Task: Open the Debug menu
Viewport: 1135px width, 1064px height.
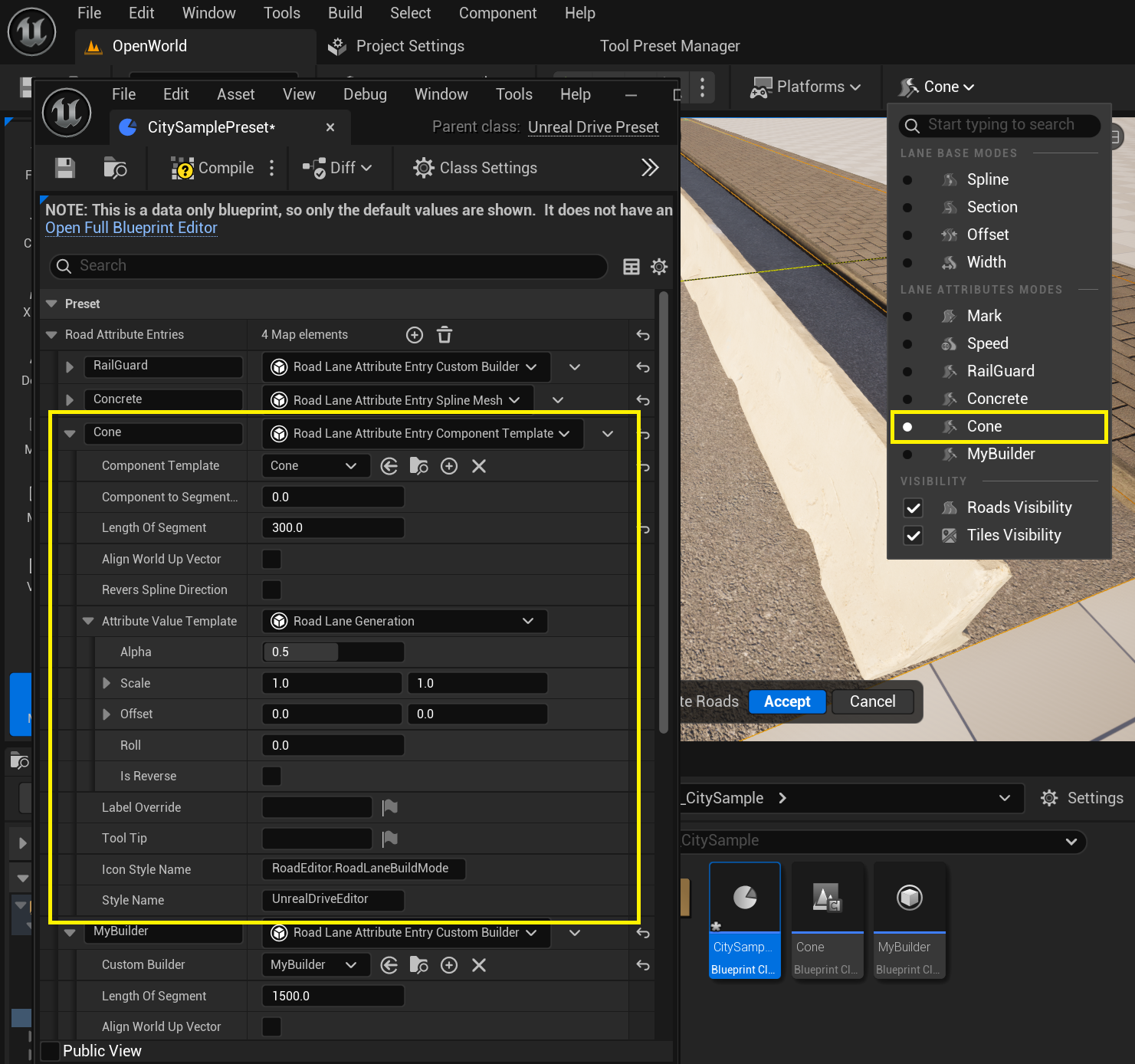Action: coord(365,94)
